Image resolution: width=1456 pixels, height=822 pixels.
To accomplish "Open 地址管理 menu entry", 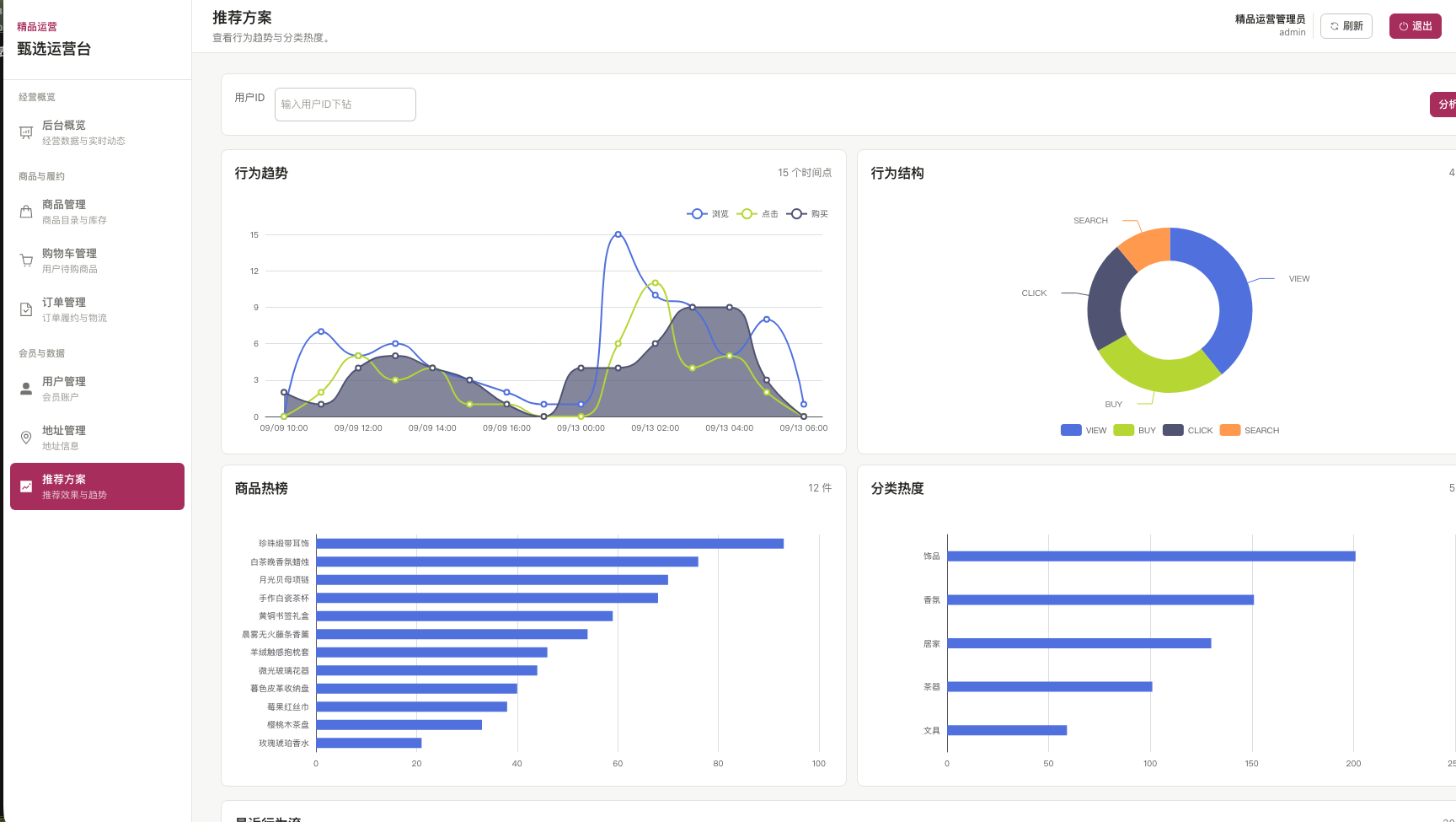I will pyautogui.click(x=97, y=438).
